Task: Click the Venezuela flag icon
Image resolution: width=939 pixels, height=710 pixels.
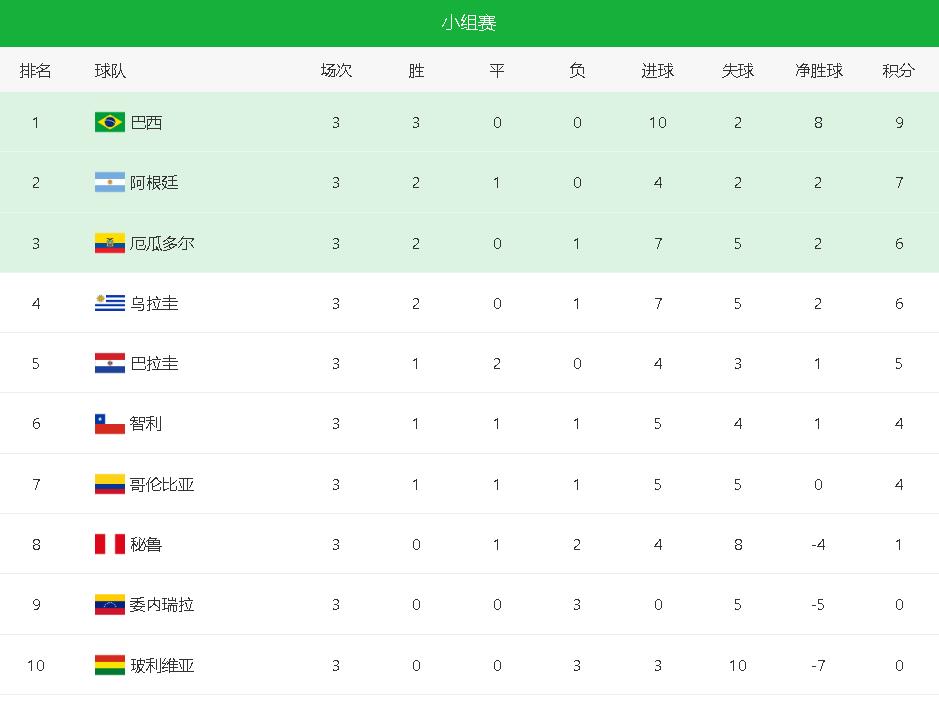Action: coord(109,604)
